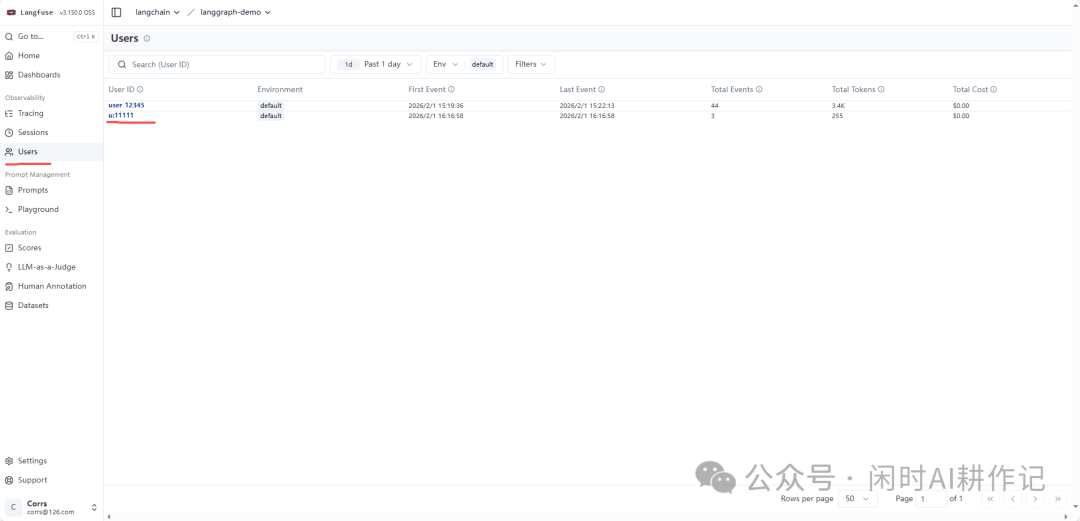1080x521 pixels.
Task: Go to the next page button
Action: tap(1035, 498)
